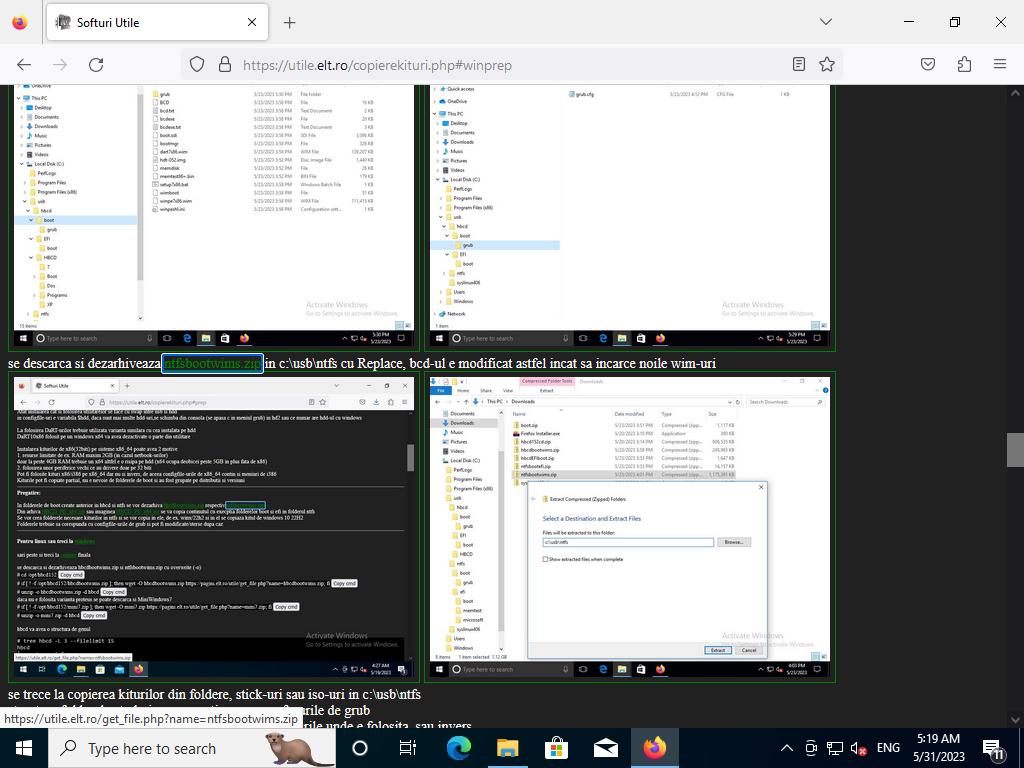Open Microsoft Edge from the taskbar
1024x768 pixels.
(x=458, y=748)
